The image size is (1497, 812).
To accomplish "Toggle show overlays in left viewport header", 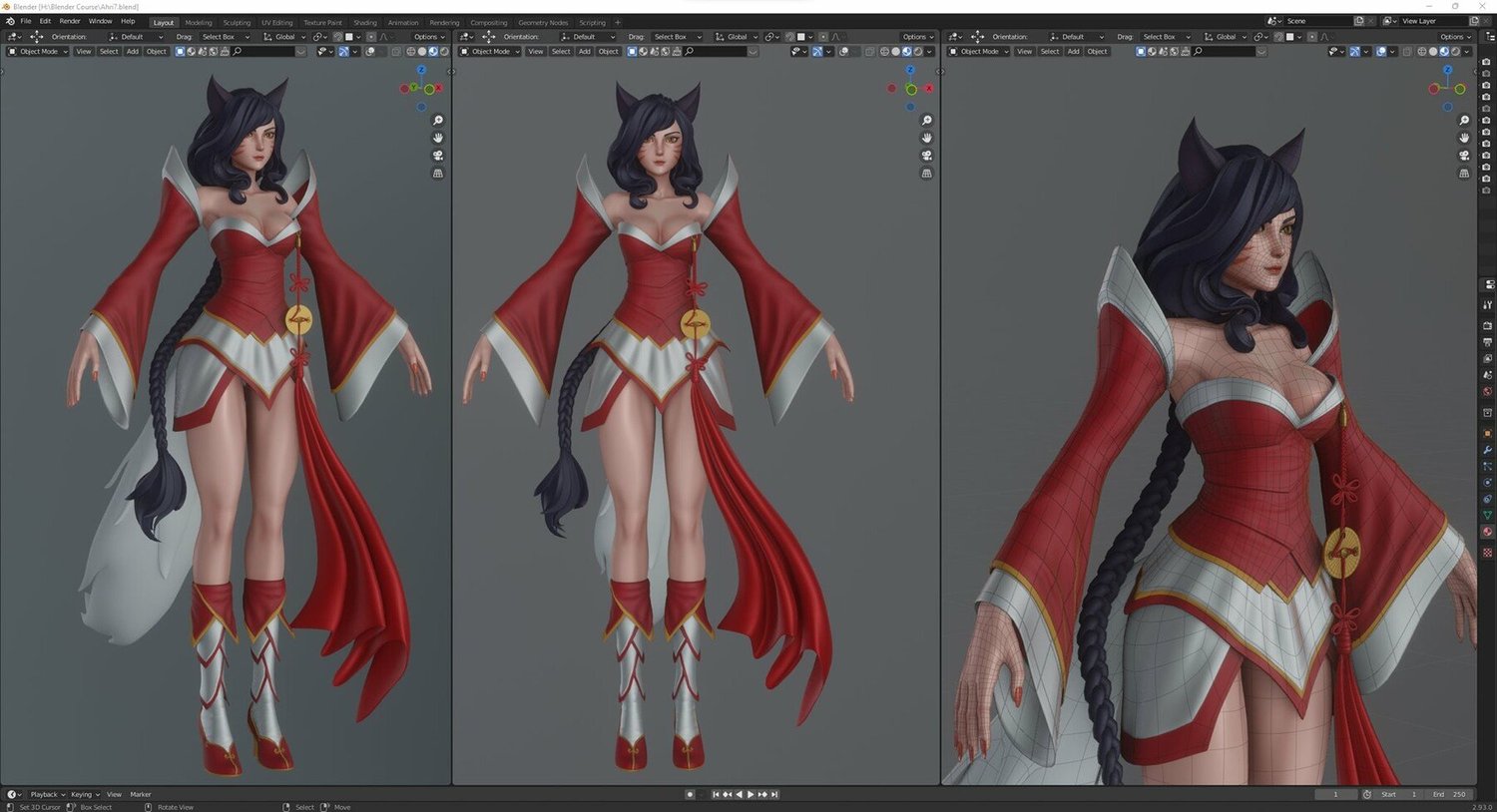I will 343,51.
